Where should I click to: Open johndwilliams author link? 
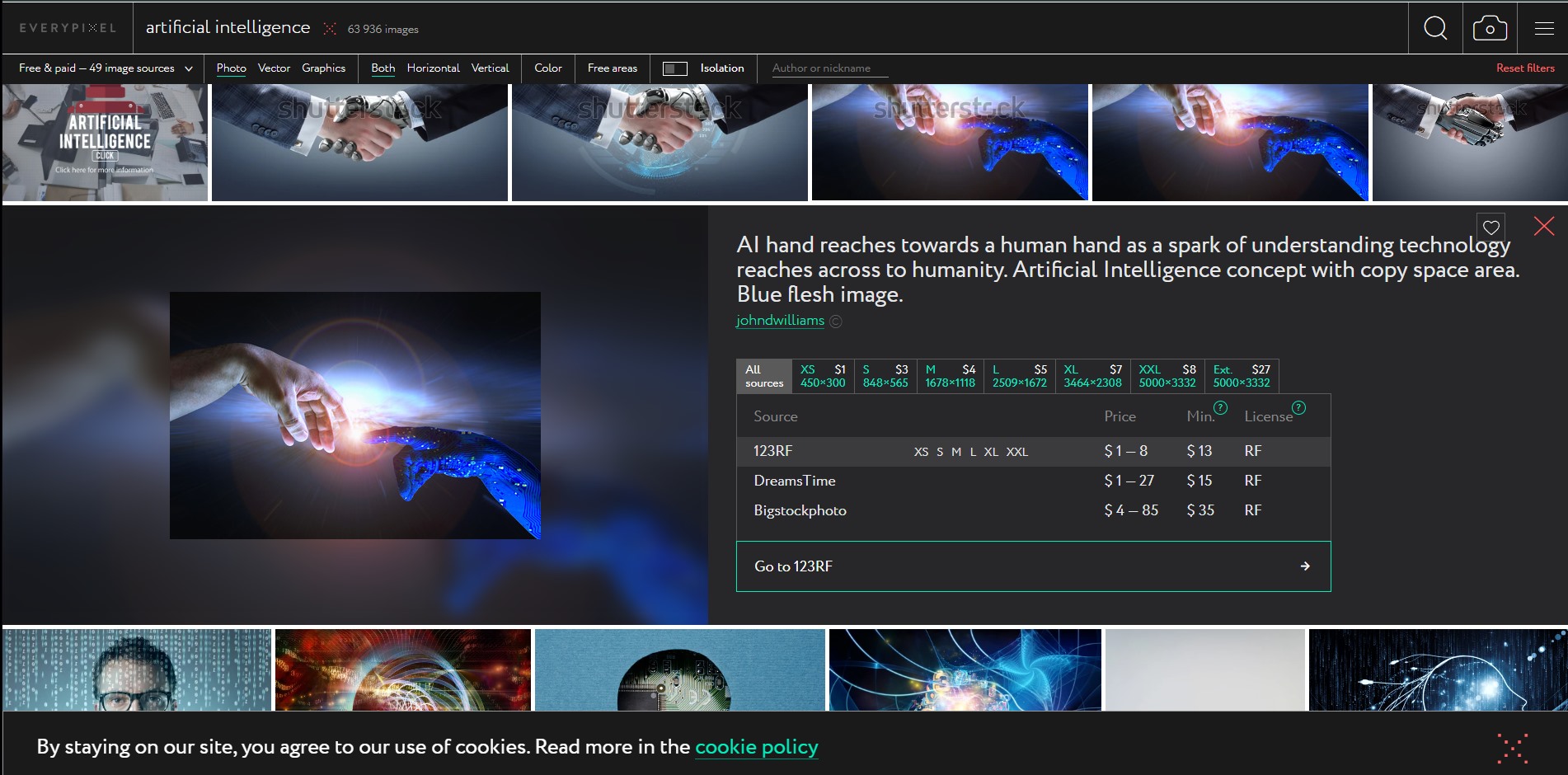780,320
